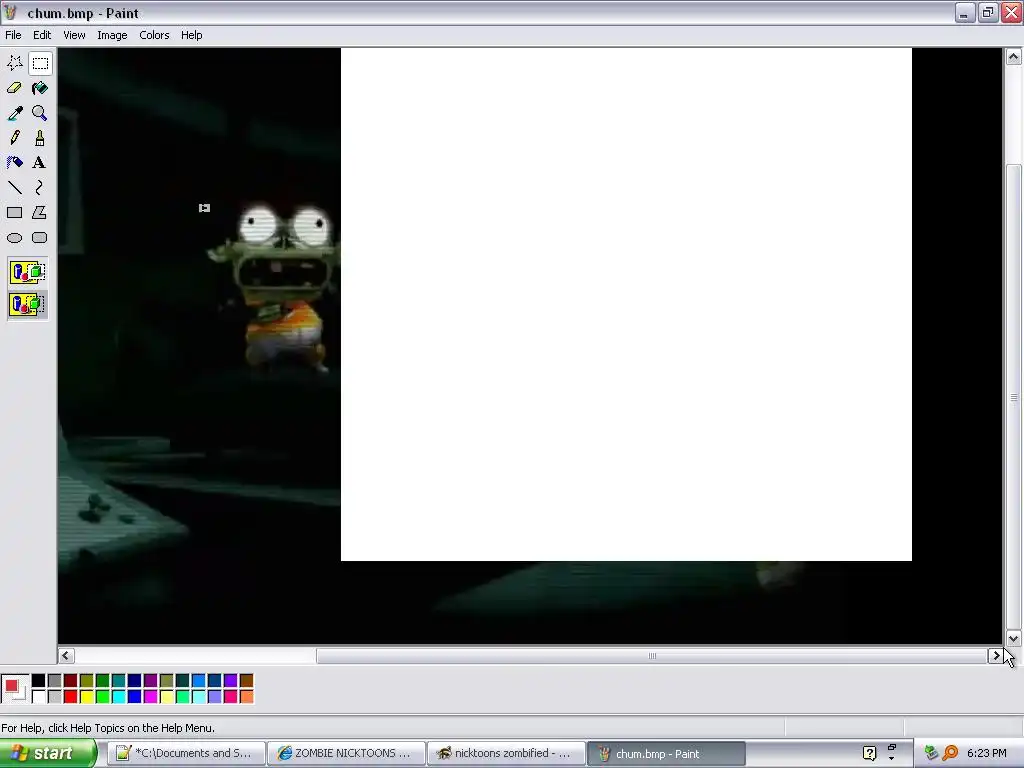Select the bright cyan palette color
Image resolution: width=1024 pixels, height=768 pixels.
118,697
